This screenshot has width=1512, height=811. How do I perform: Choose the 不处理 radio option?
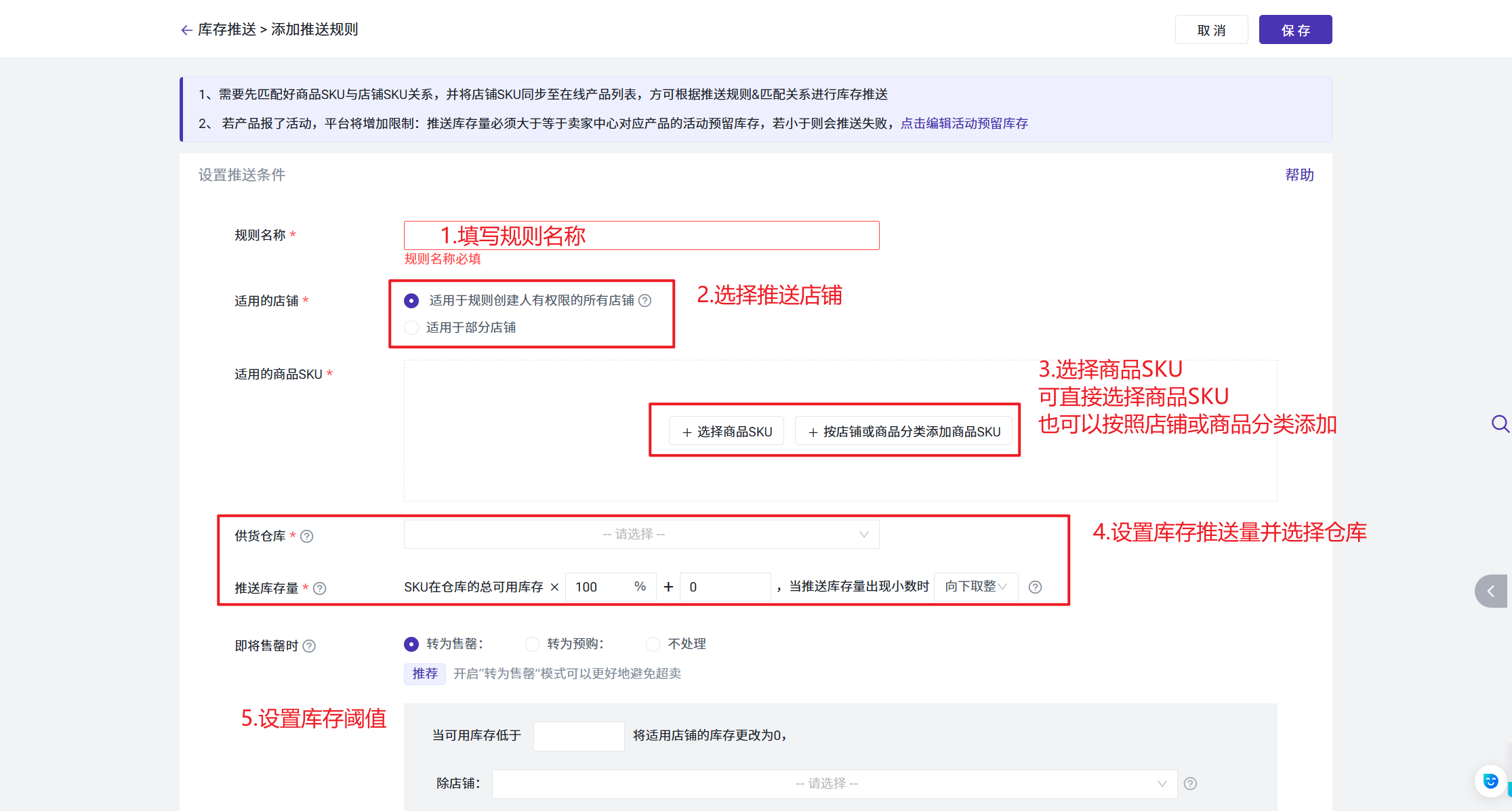[653, 644]
